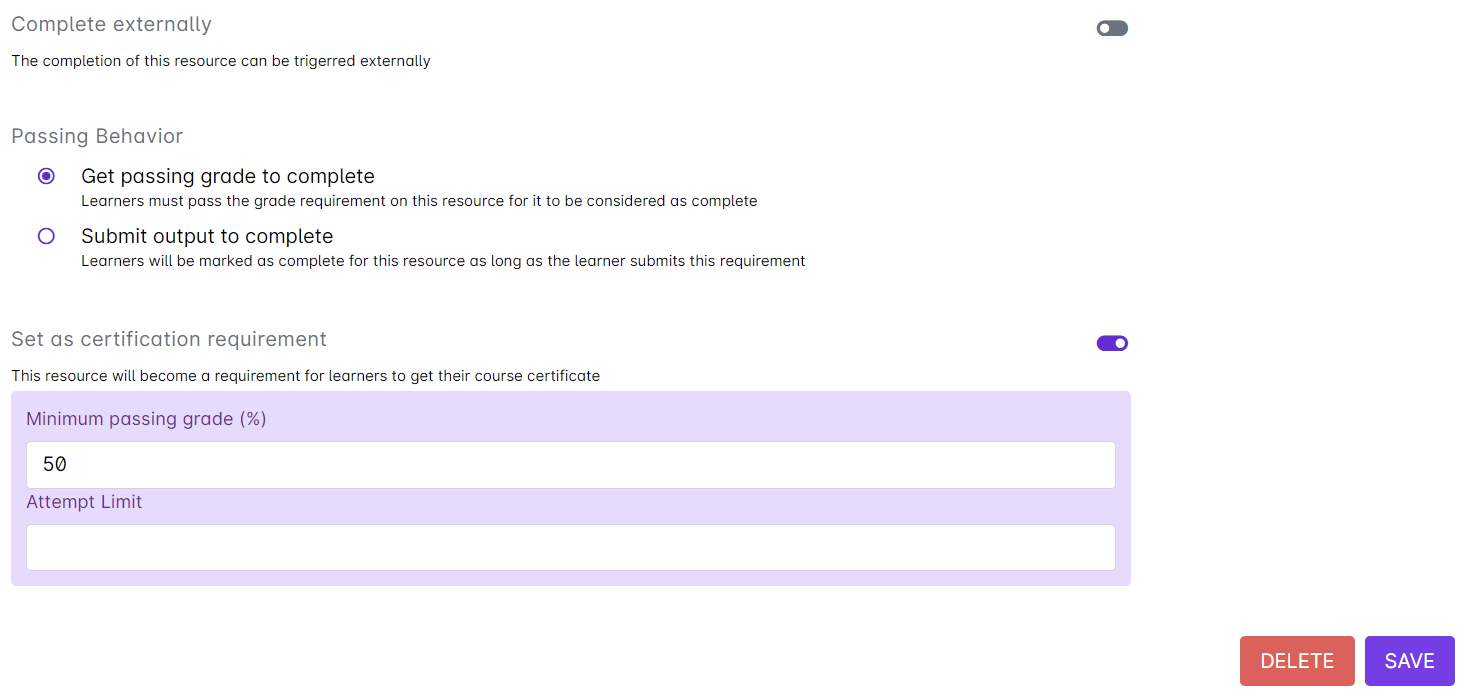Click the "Passing Behavior" section heading
This screenshot has width=1467, height=700.
[97, 136]
